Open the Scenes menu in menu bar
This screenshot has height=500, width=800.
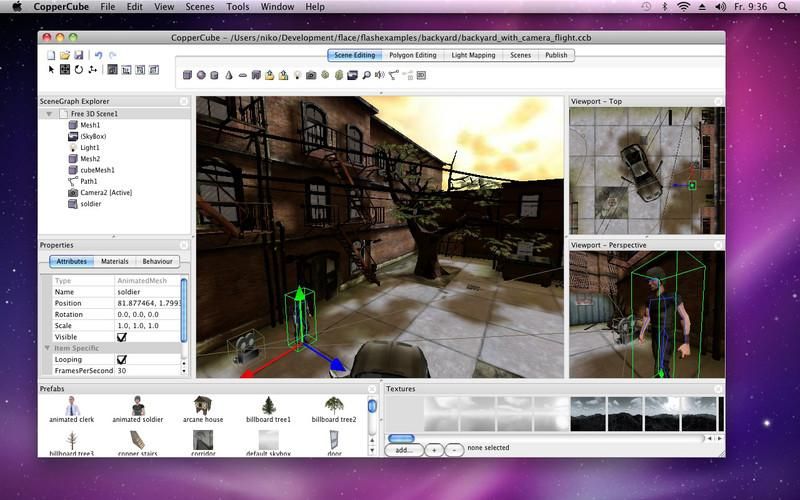199,7
